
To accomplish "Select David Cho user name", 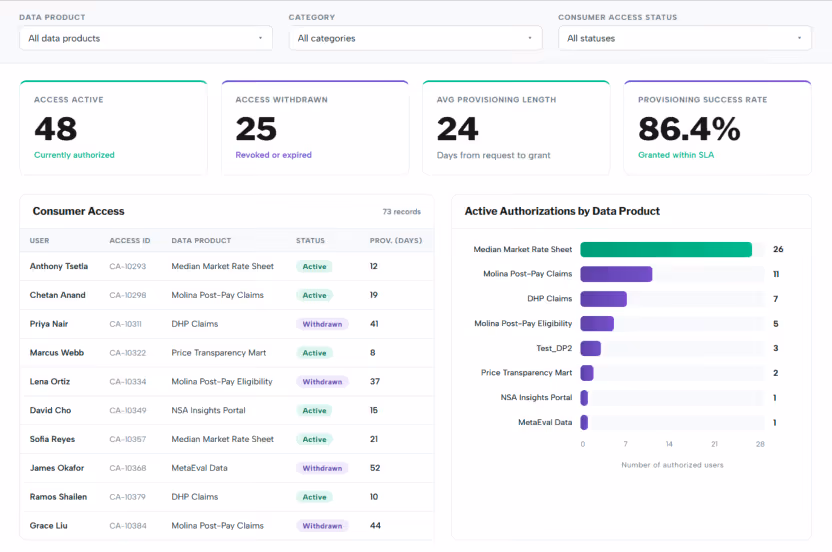I will [x=50, y=410].
